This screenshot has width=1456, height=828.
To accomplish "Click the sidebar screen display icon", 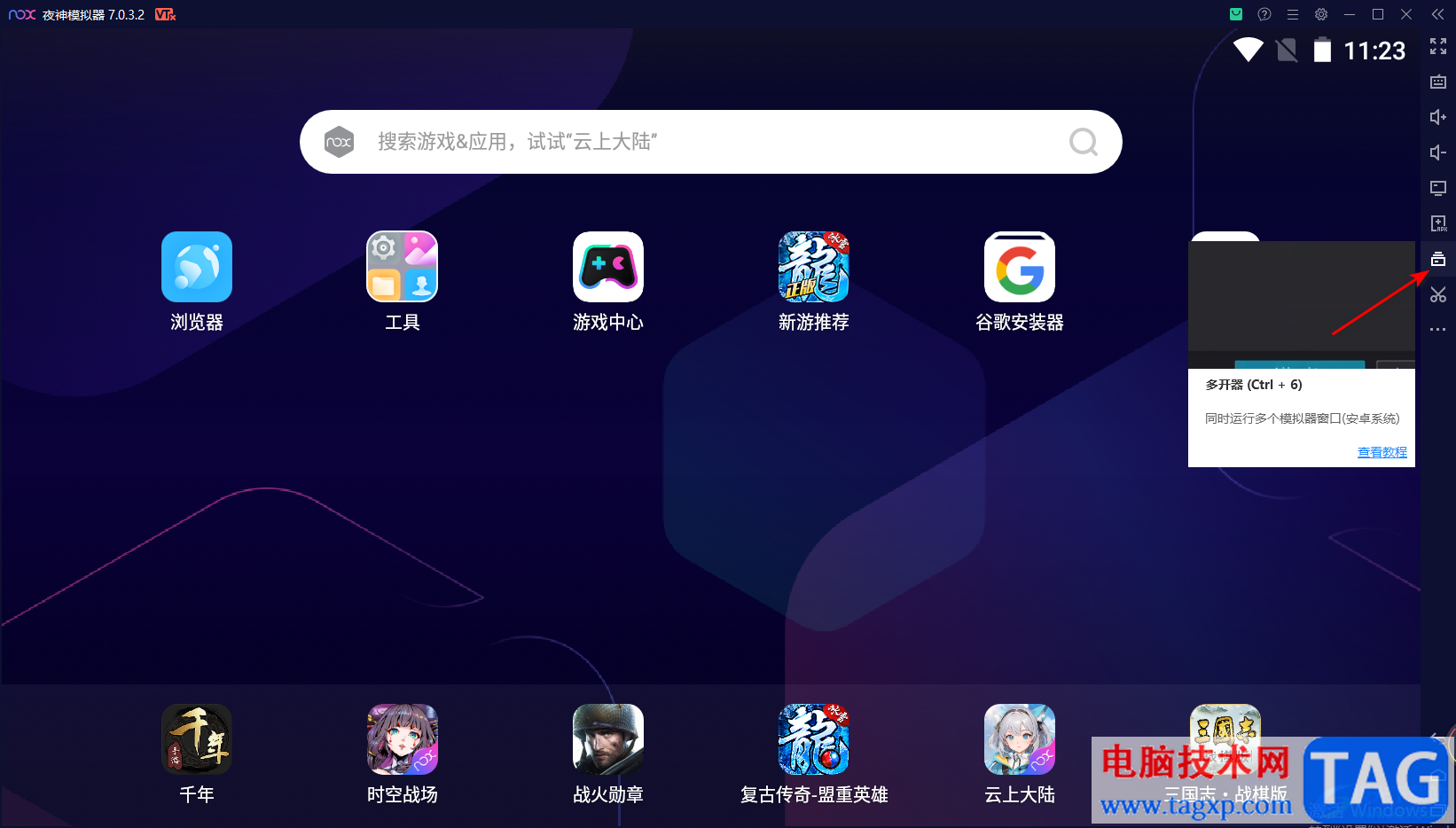I will click(1438, 188).
